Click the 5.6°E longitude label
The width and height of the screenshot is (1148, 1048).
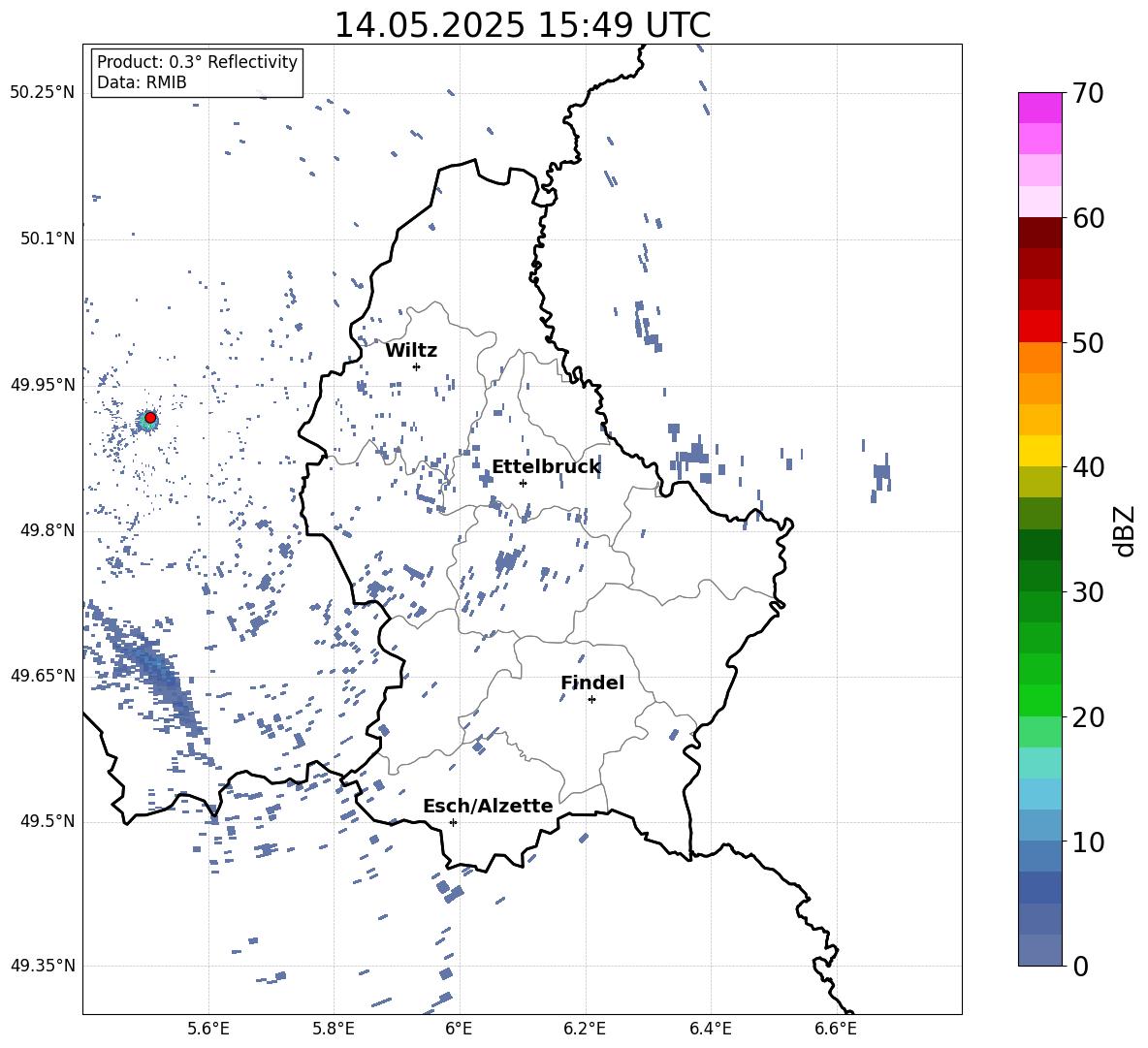click(208, 1029)
